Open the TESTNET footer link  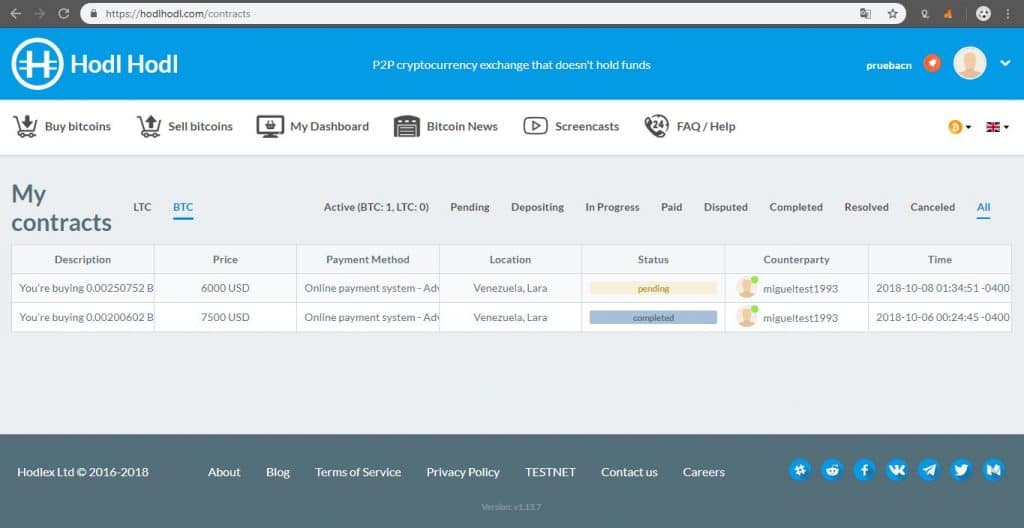pyautogui.click(x=551, y=472)
